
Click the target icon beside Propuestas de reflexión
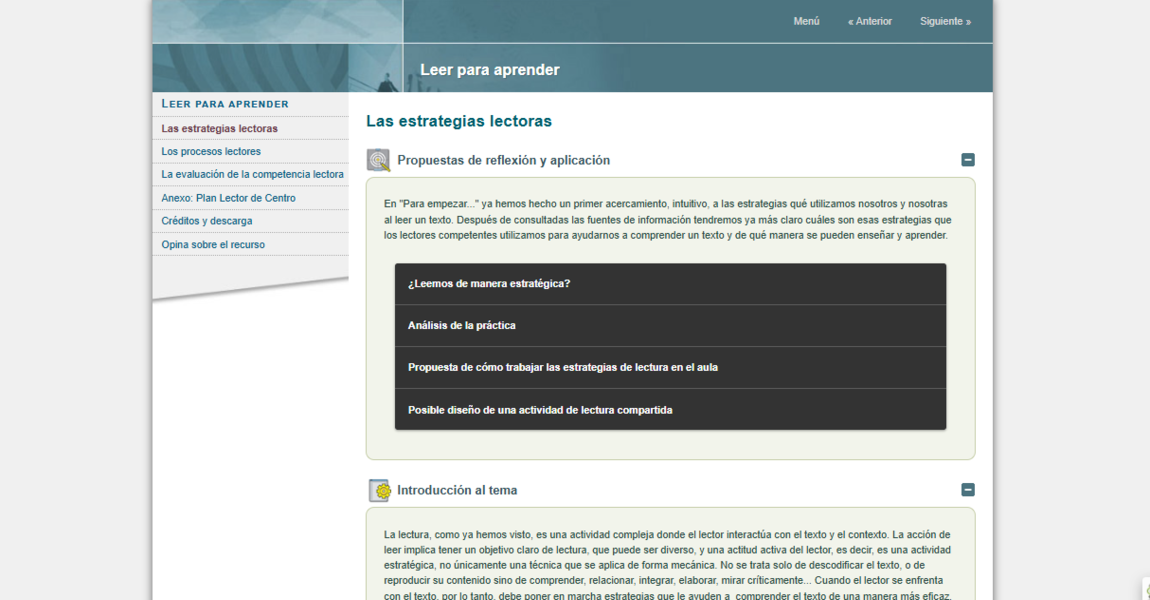[378, 160]
